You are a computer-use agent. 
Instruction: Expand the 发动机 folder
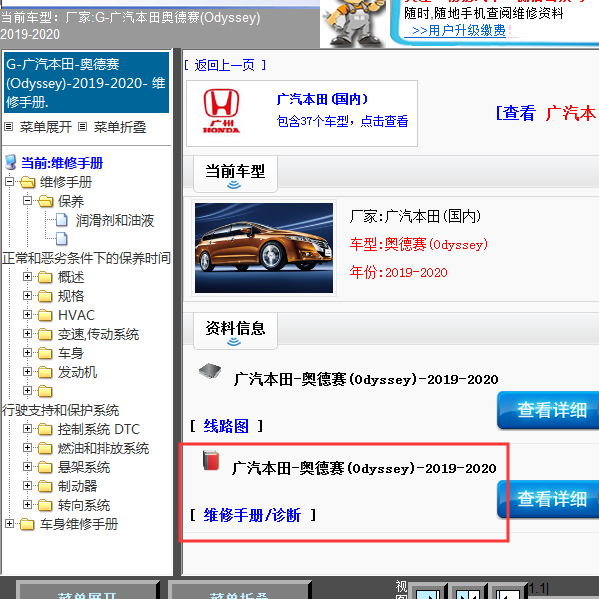click(28, 371)
